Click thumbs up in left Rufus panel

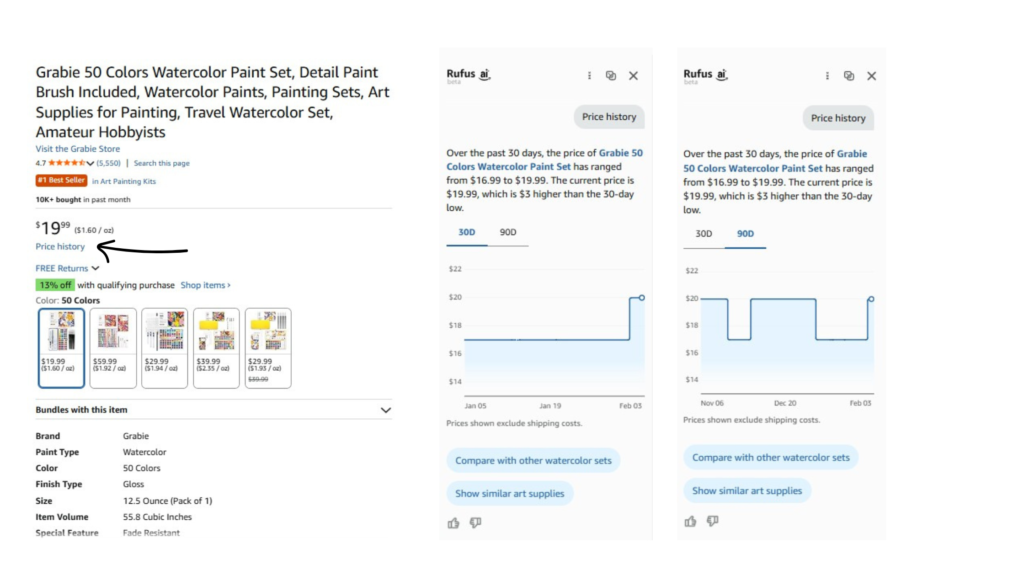(453, 523)
